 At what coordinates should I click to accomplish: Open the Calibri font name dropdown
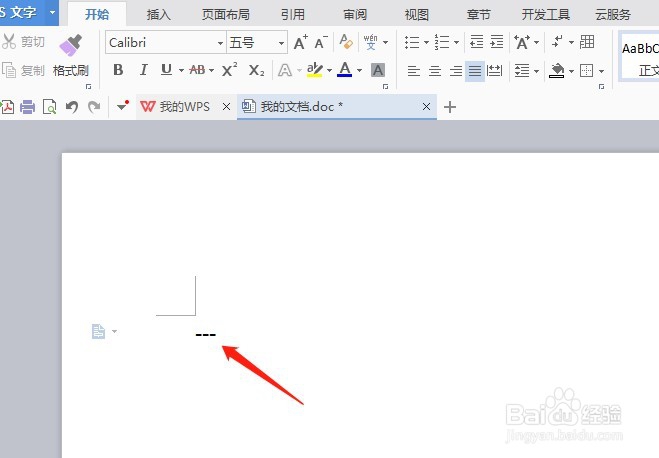click(x=220, y=43)
